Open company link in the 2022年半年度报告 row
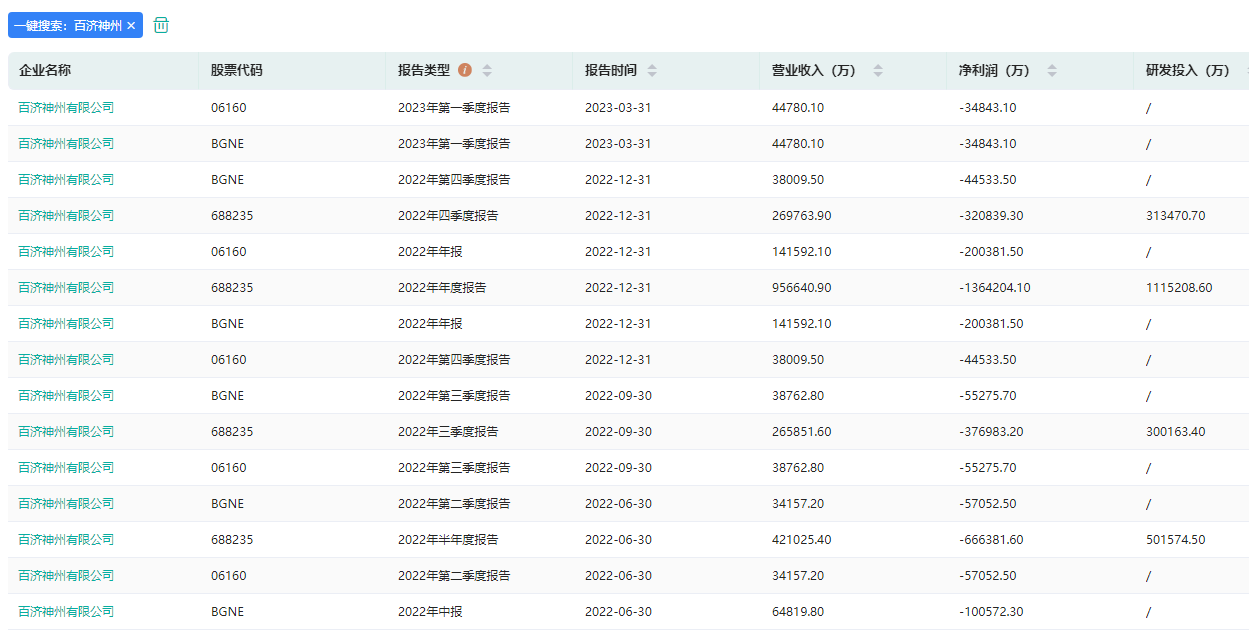 (x=66, y=539)
